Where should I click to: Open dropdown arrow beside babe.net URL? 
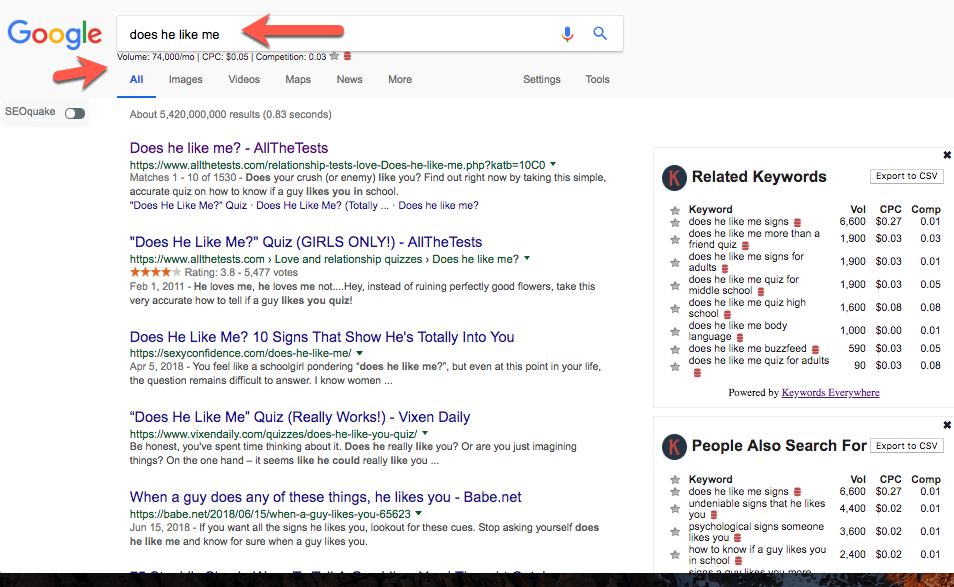tap(419, 513)
